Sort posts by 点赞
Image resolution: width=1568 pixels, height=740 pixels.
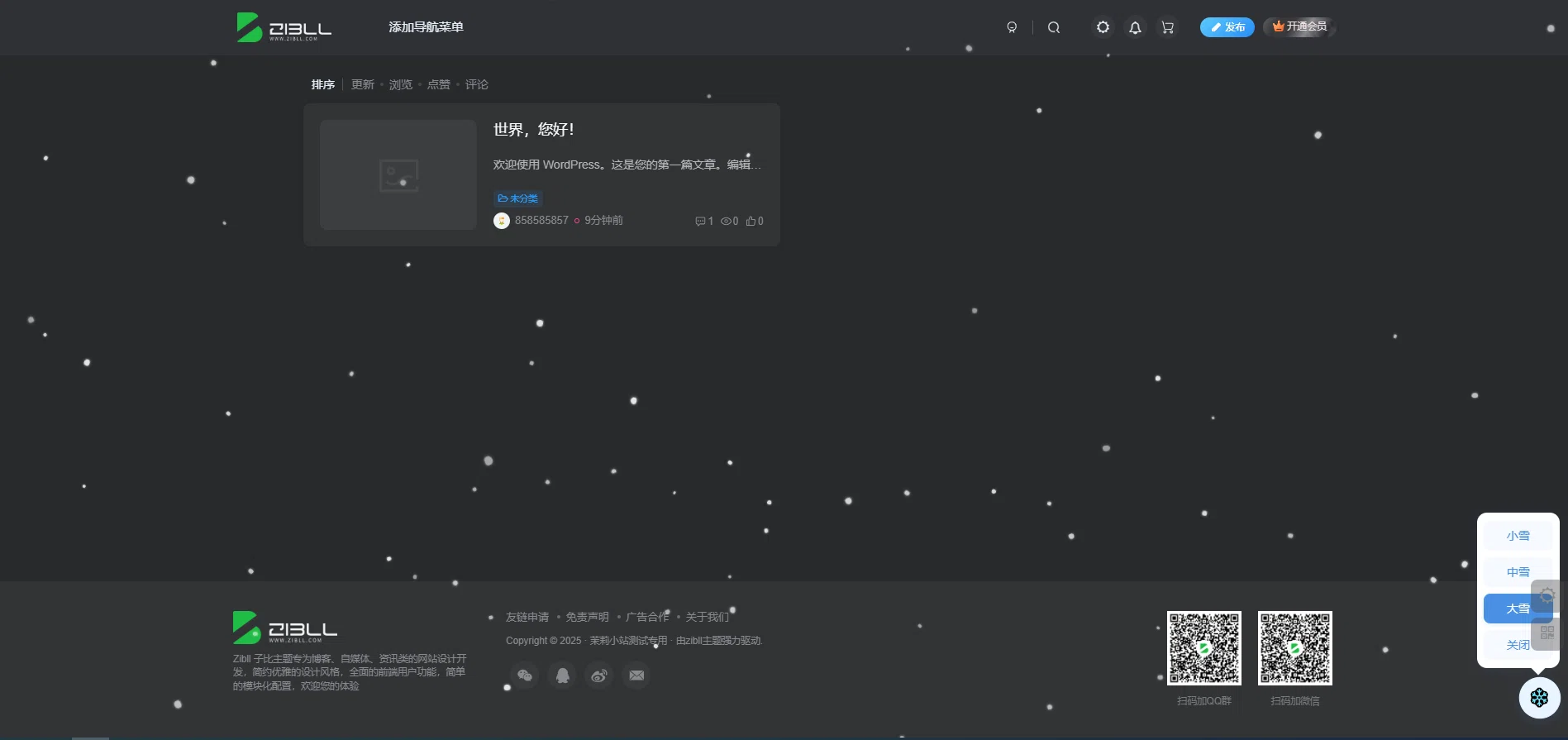tap(438, 84)
